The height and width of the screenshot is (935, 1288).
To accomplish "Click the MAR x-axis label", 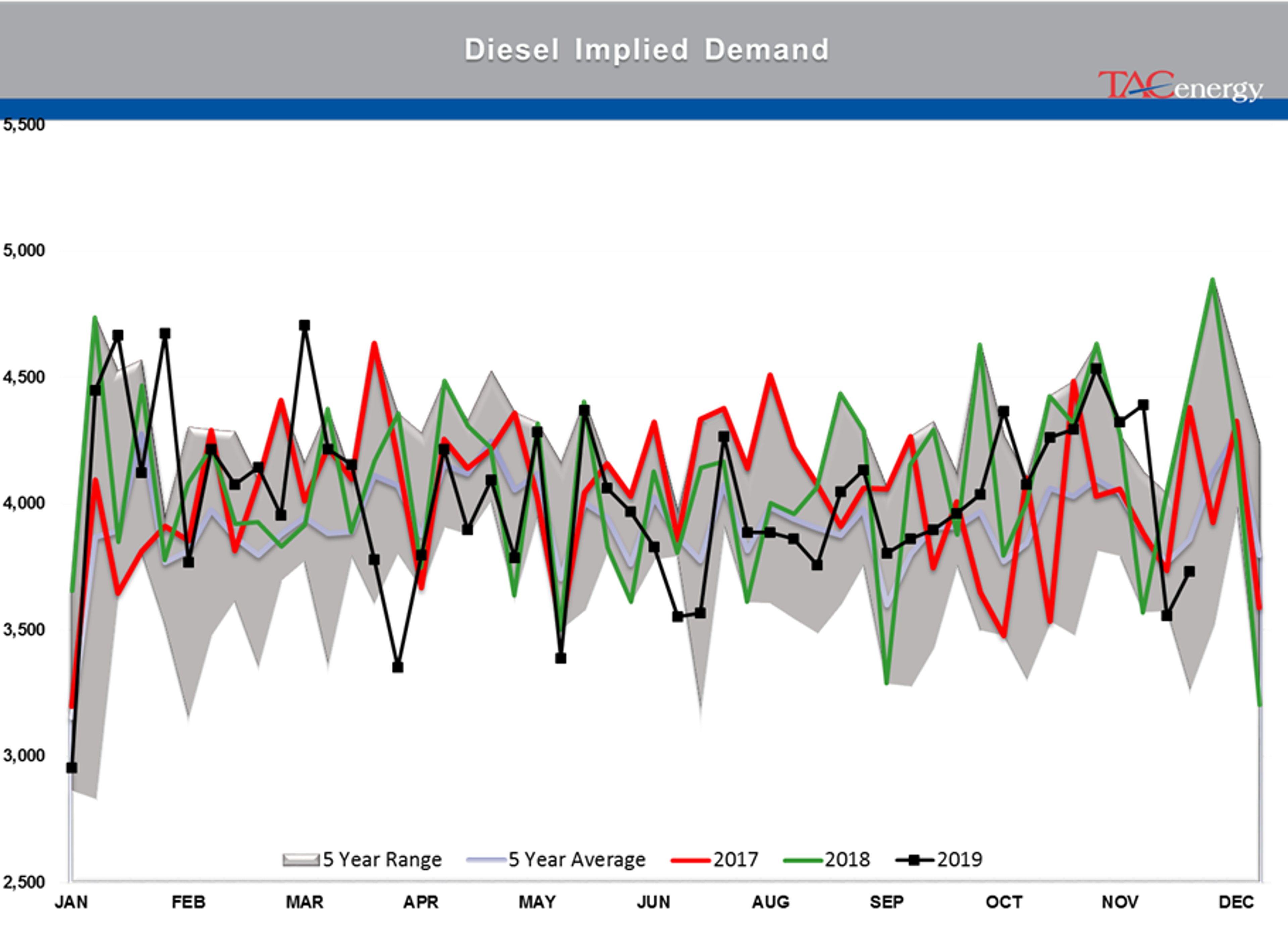I will point(305,902).
